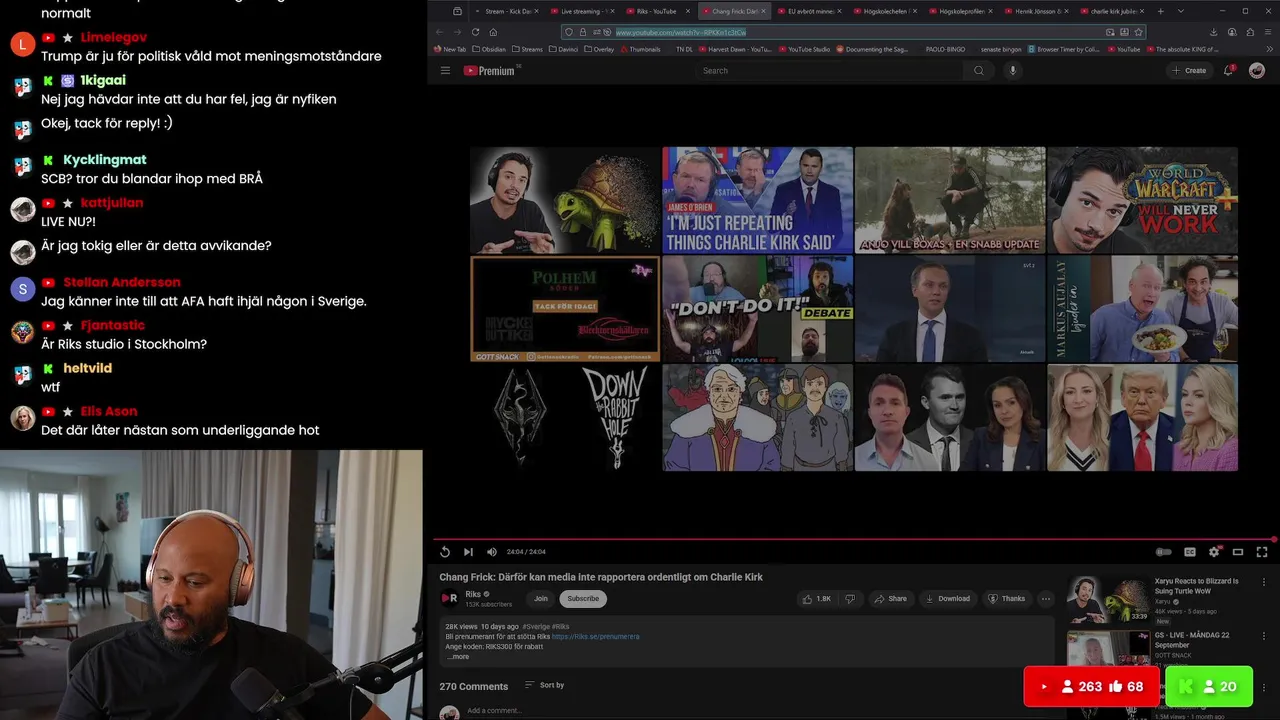Open the Streams bookmarks folder
Viewport: 1280px width, 720px height.
(527, 49)
